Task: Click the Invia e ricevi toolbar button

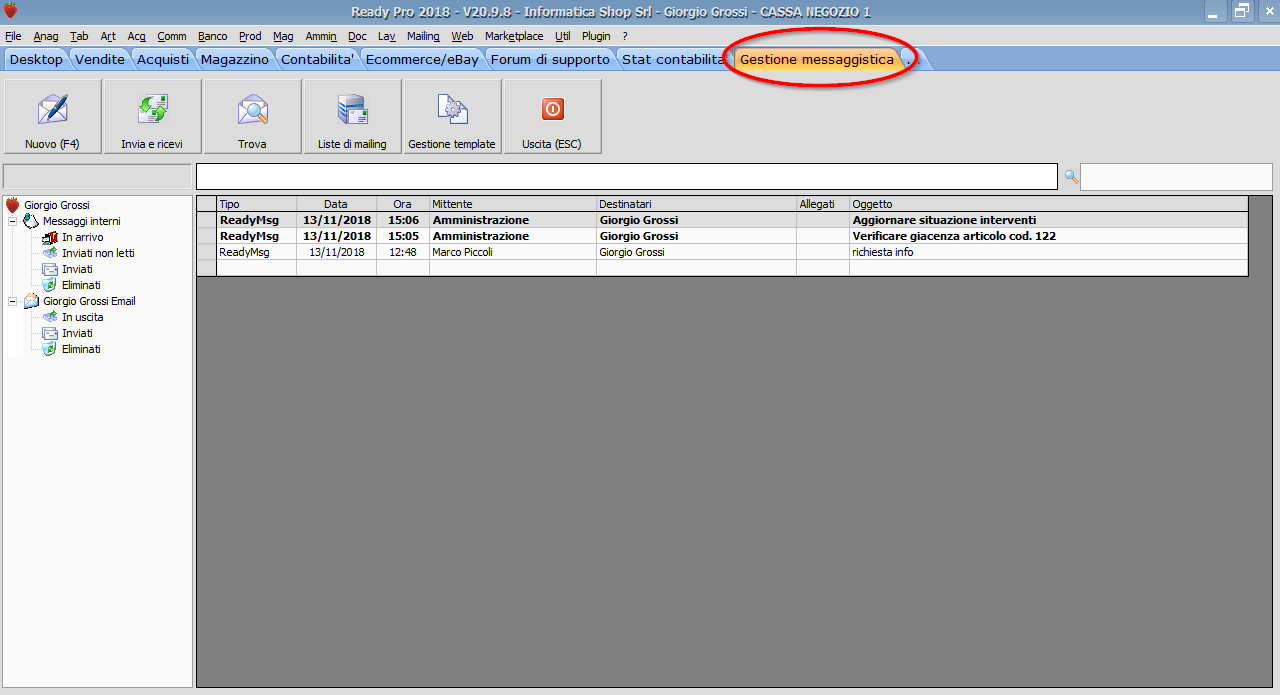Action: click(152, 116)
